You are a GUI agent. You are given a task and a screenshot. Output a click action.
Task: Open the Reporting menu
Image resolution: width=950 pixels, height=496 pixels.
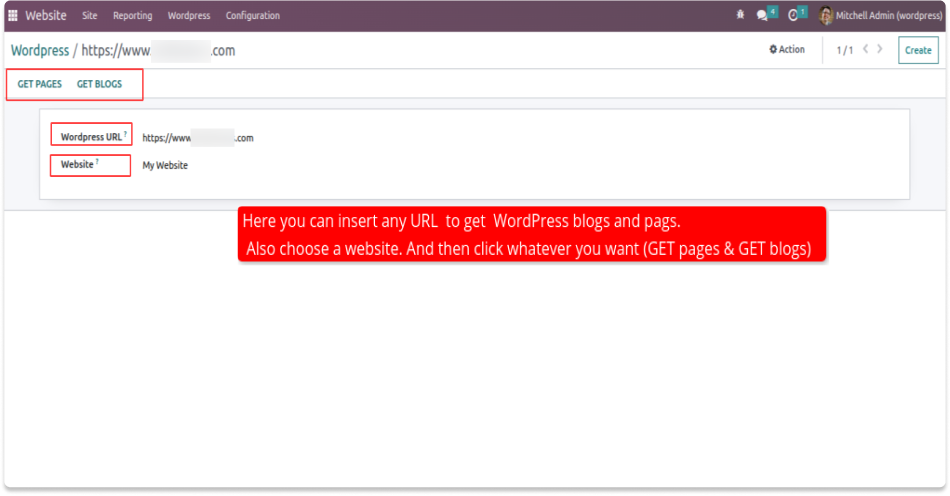(133, 16)
